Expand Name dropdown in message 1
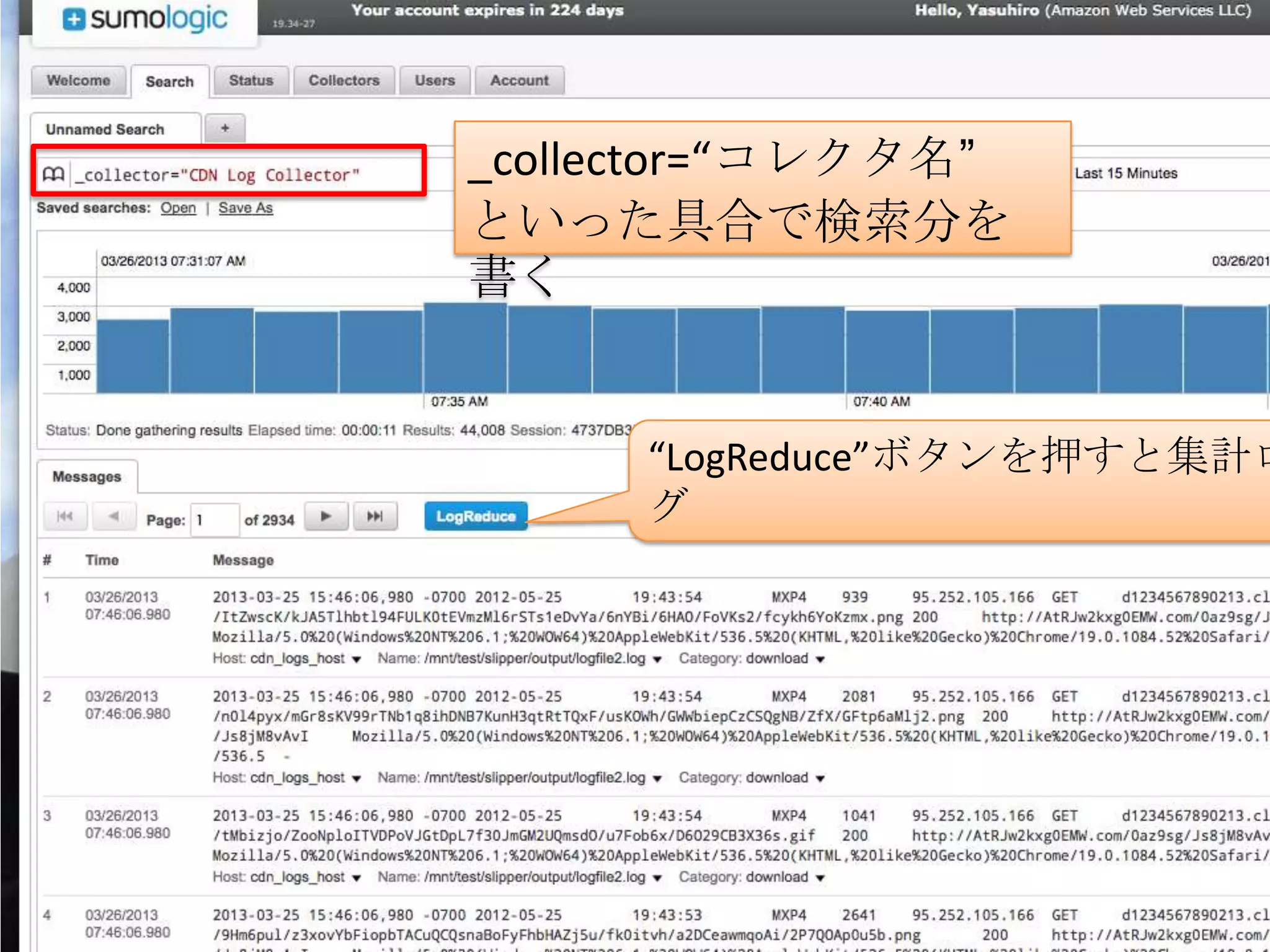 coord(657,659)
